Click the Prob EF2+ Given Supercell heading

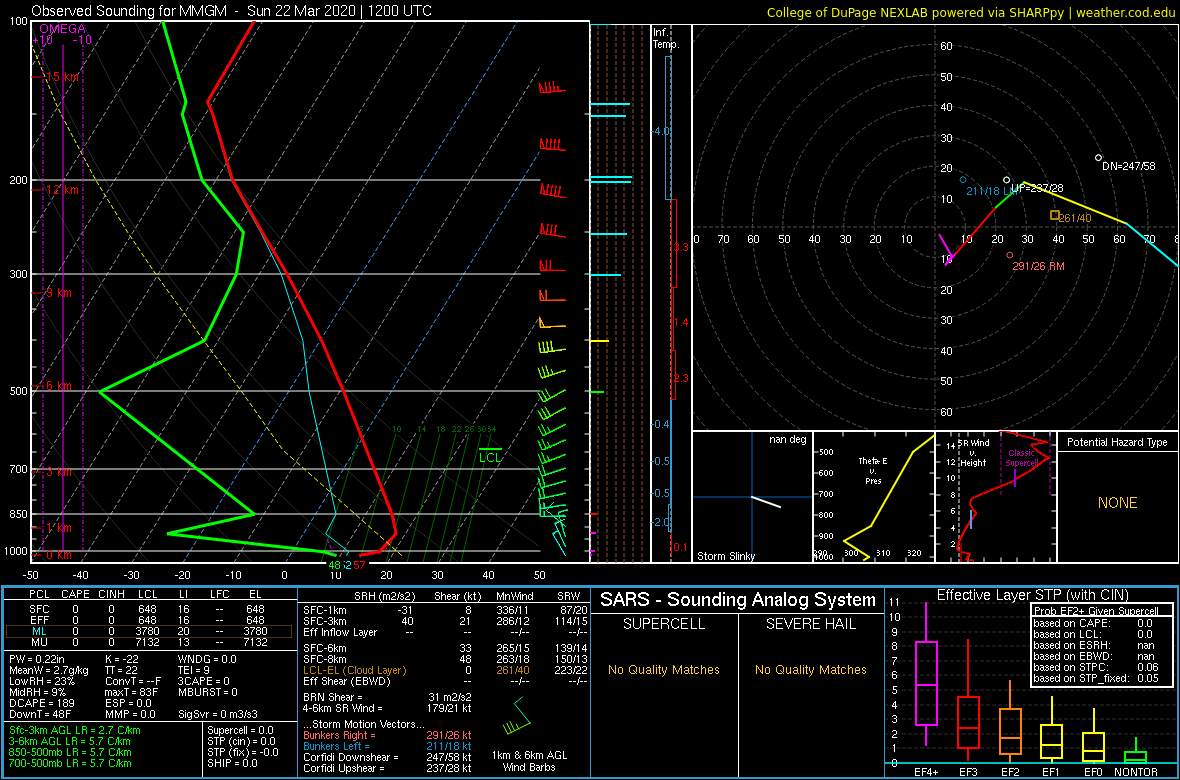point(1096,611)
